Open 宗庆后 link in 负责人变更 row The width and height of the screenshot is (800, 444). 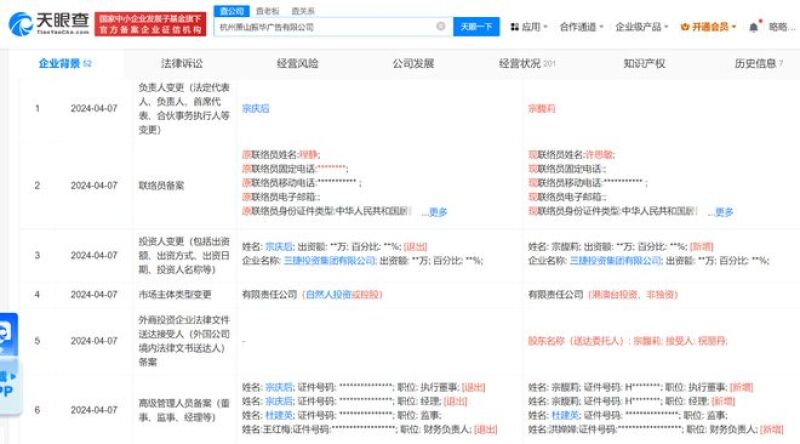pos(256,108)
